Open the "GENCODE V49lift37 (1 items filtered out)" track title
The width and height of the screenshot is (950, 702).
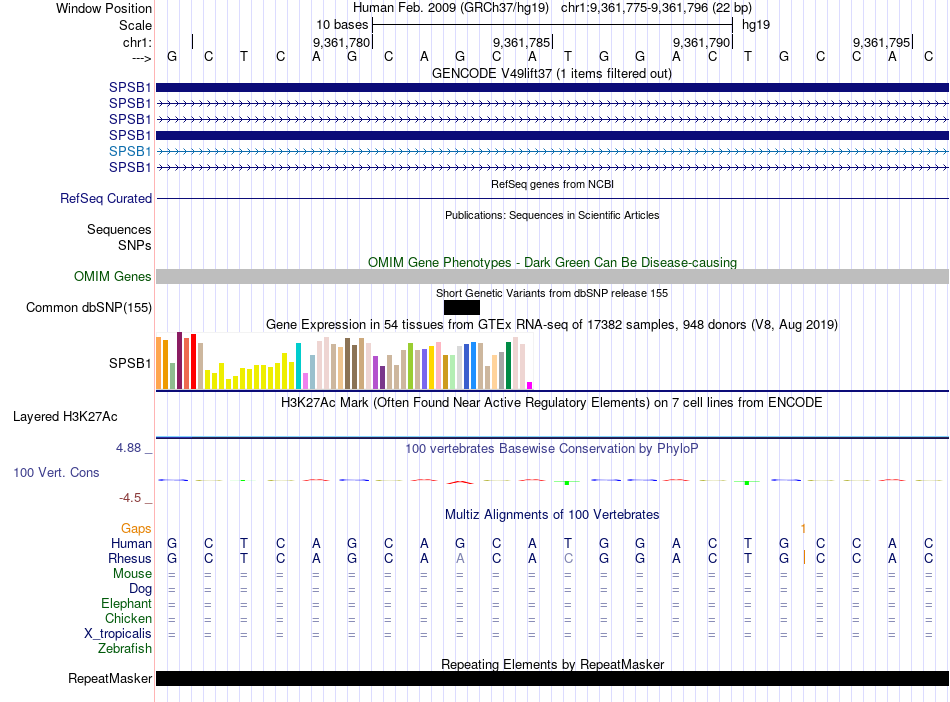pyautogui.click(x=552, y=73)
